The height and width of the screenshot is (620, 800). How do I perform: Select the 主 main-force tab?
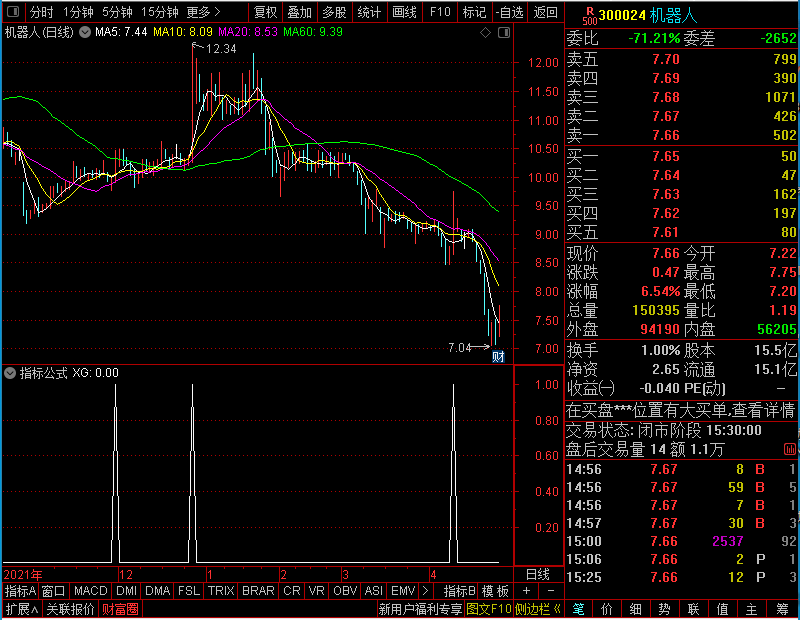tap(752, 609)
